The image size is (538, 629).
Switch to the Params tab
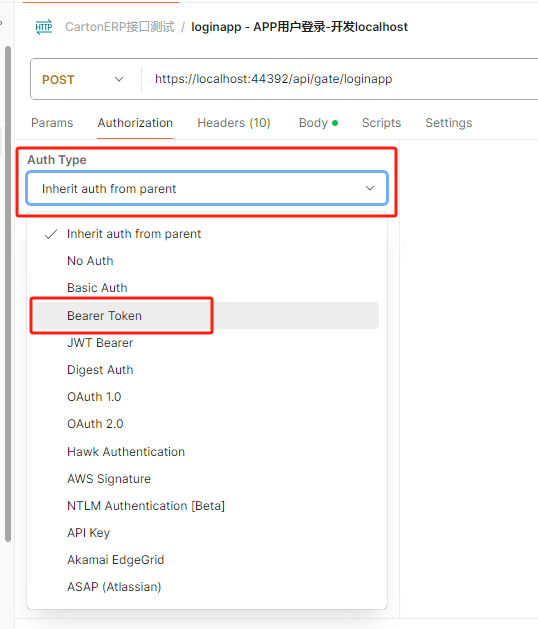pos(52,123)
